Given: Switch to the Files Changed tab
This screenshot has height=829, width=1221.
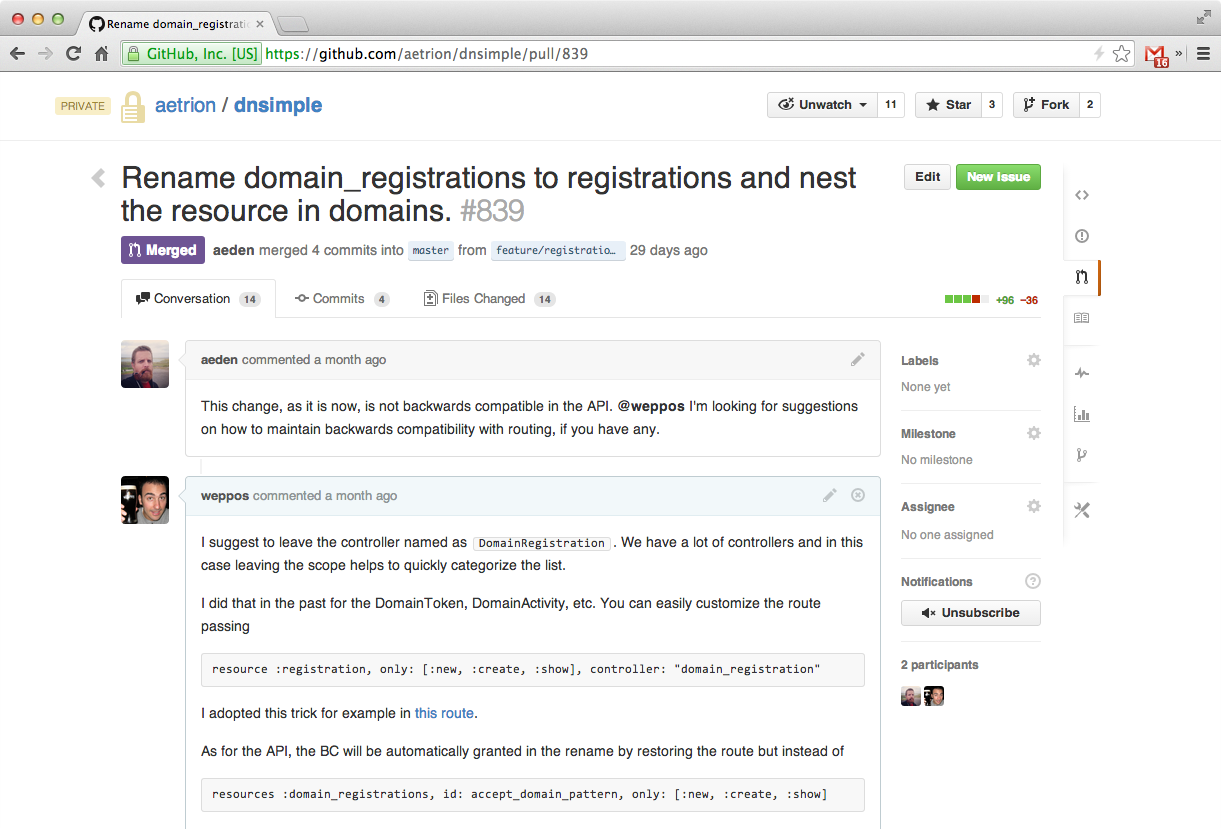Looking at the screenshot, I should tap(489, 299).
